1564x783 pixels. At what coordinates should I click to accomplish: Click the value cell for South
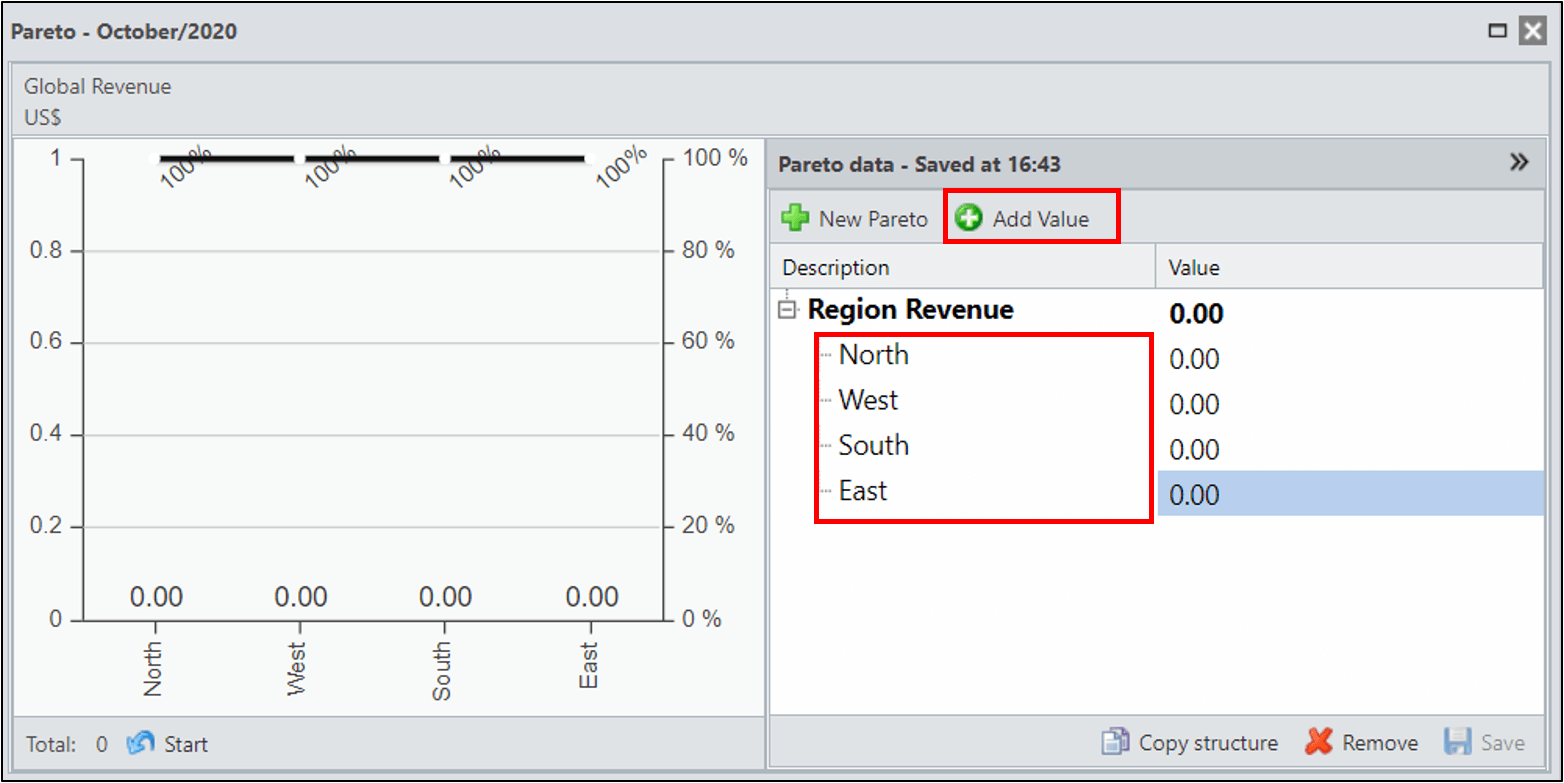tap(1350, 449)
